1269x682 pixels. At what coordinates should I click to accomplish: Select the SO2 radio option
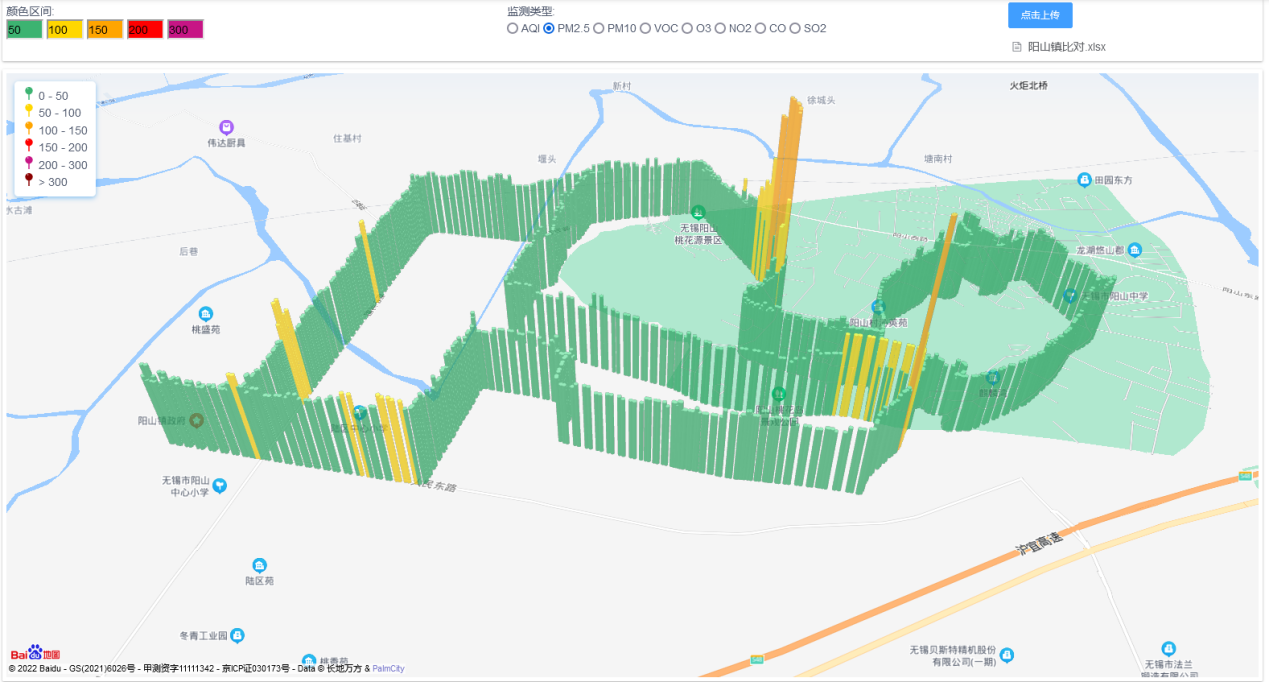795,28
